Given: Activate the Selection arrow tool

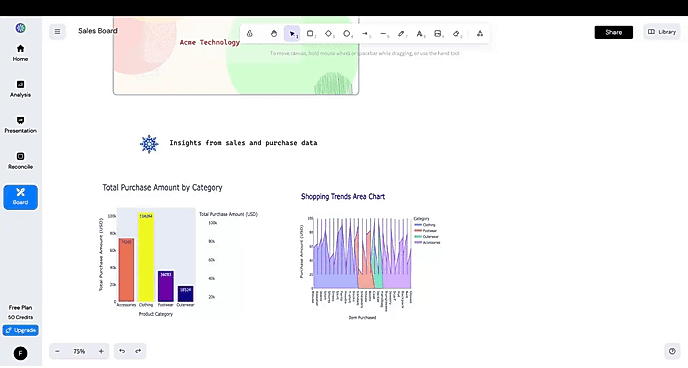Looking at the screenshot, I should pyautogui.click(x=292, y=34).
